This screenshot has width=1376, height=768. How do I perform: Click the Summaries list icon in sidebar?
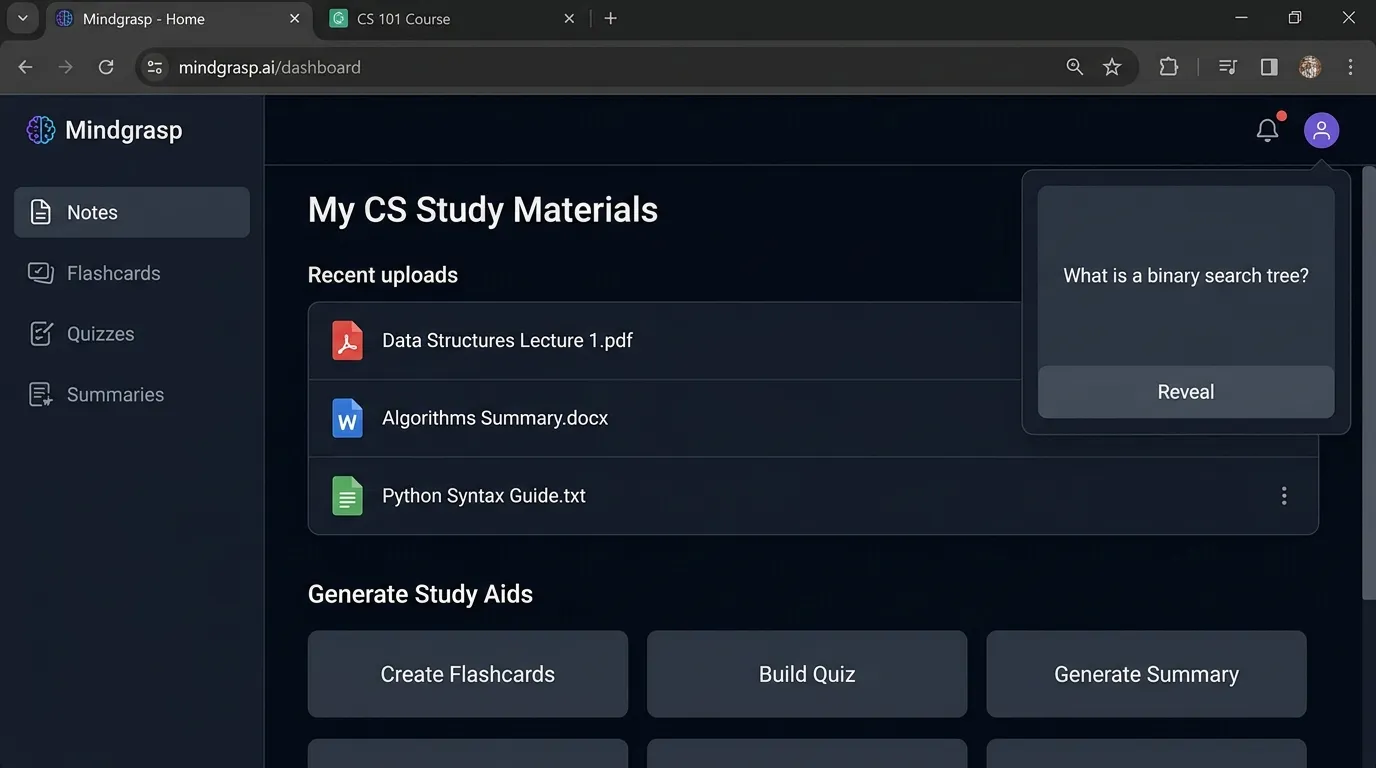[40, 395]
